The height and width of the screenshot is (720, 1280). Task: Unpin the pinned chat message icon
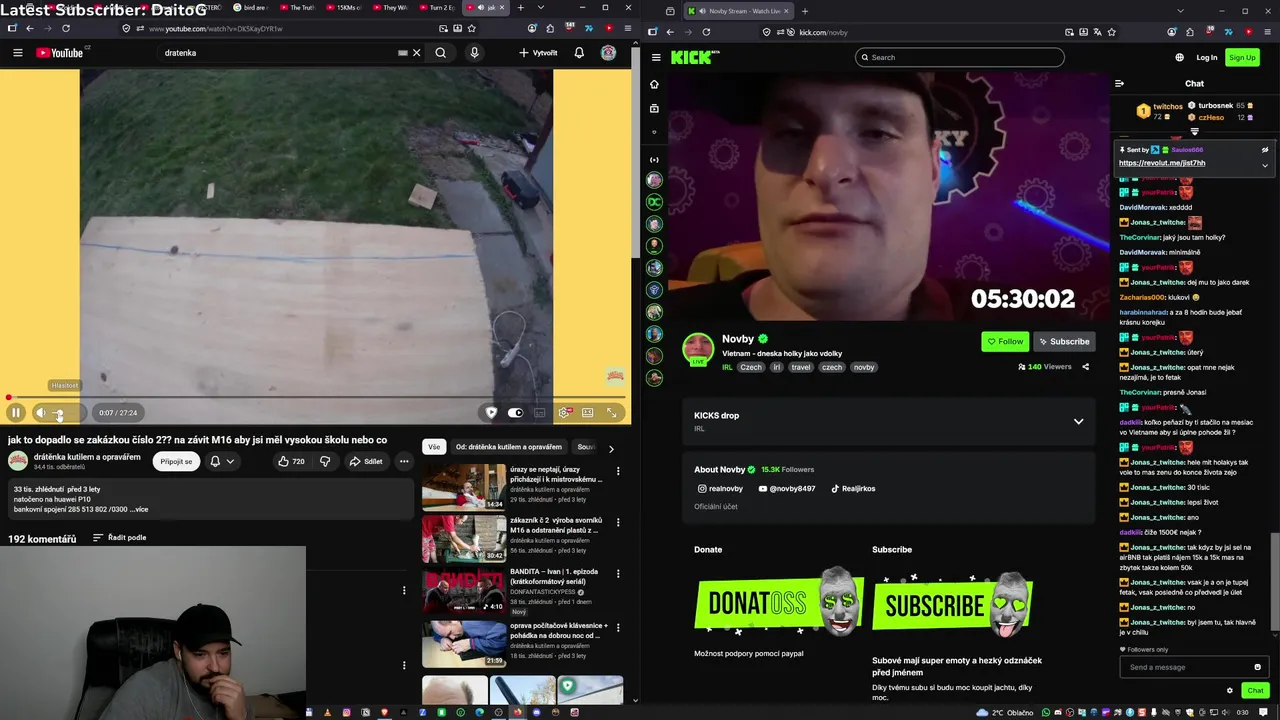point(1265,150)
